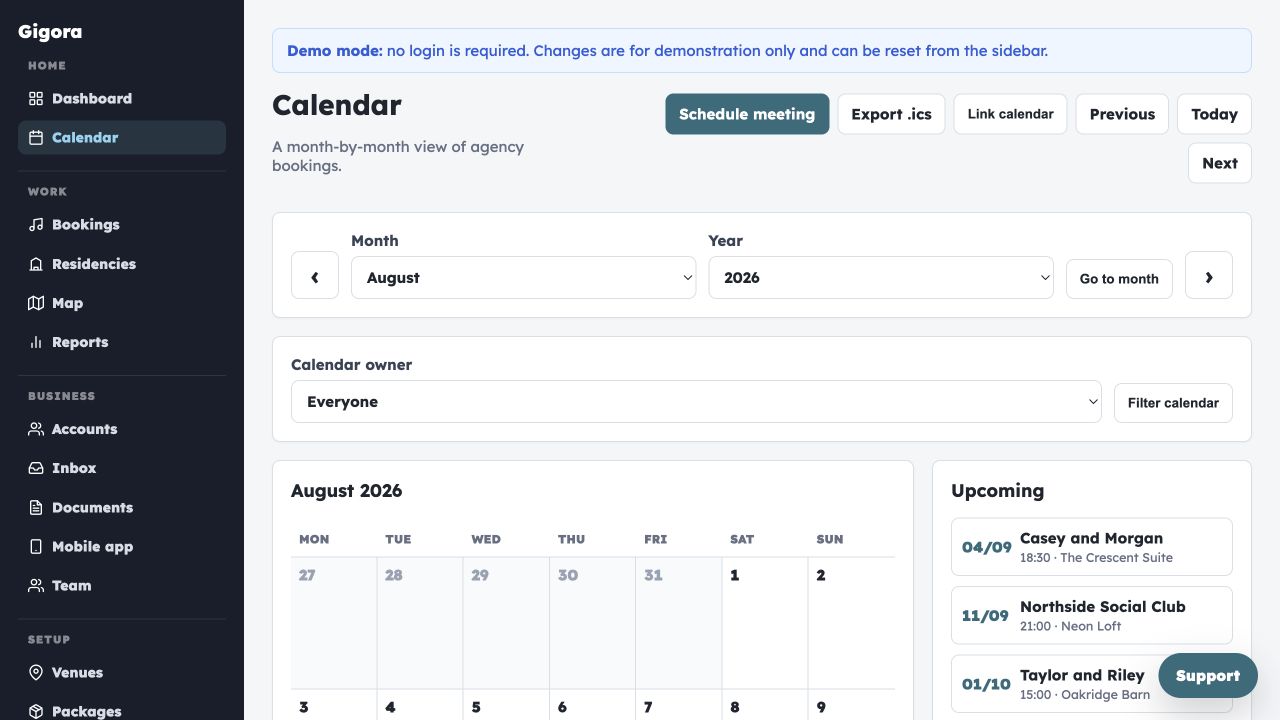This screenshot has height=720, width=1280.
Task: Click the Calendar icon in sidebar
Action: pyautogui.click(x=36, y=137)
